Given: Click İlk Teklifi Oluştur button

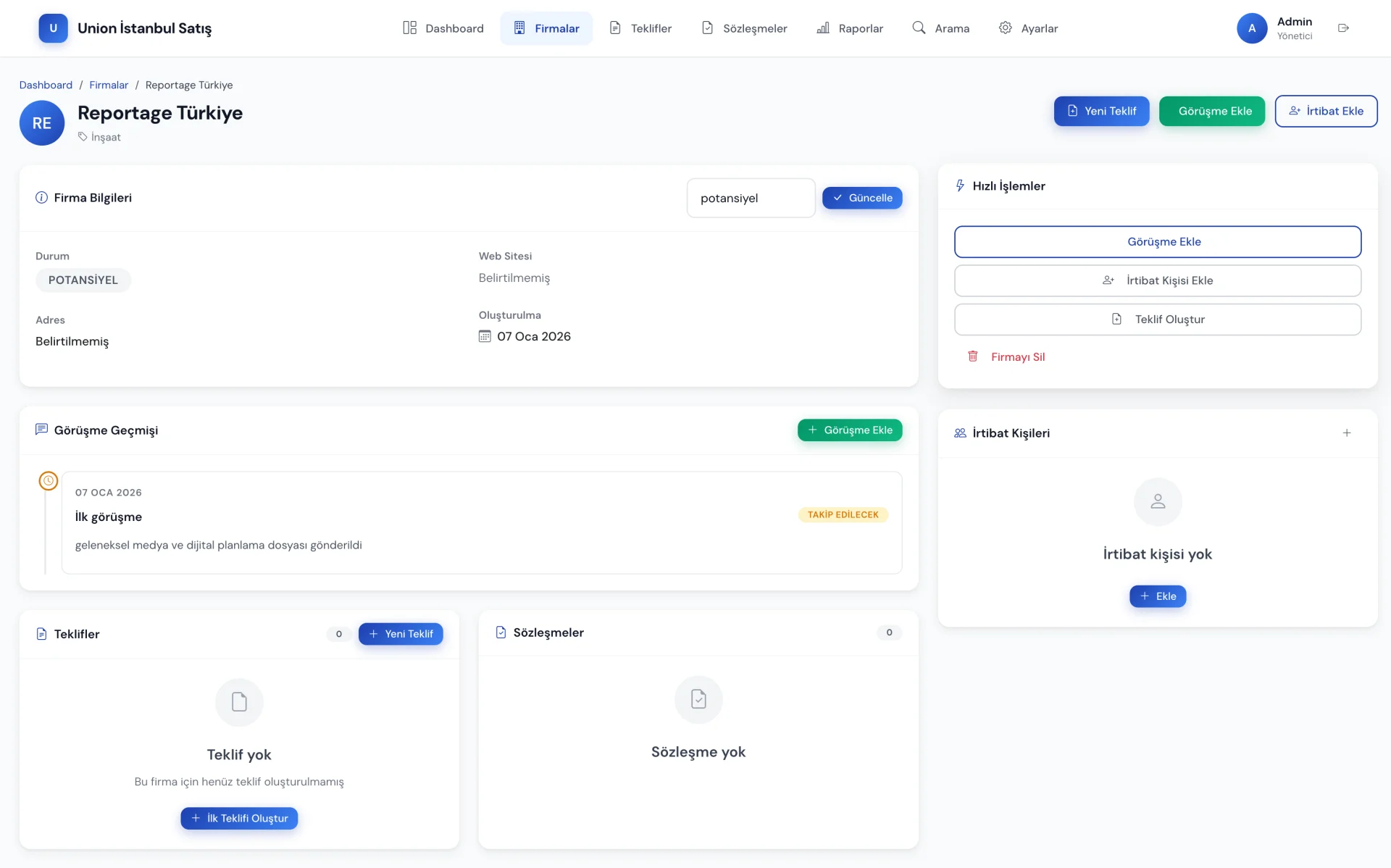Looking at the screenshot, I should [x=239, y=818].
